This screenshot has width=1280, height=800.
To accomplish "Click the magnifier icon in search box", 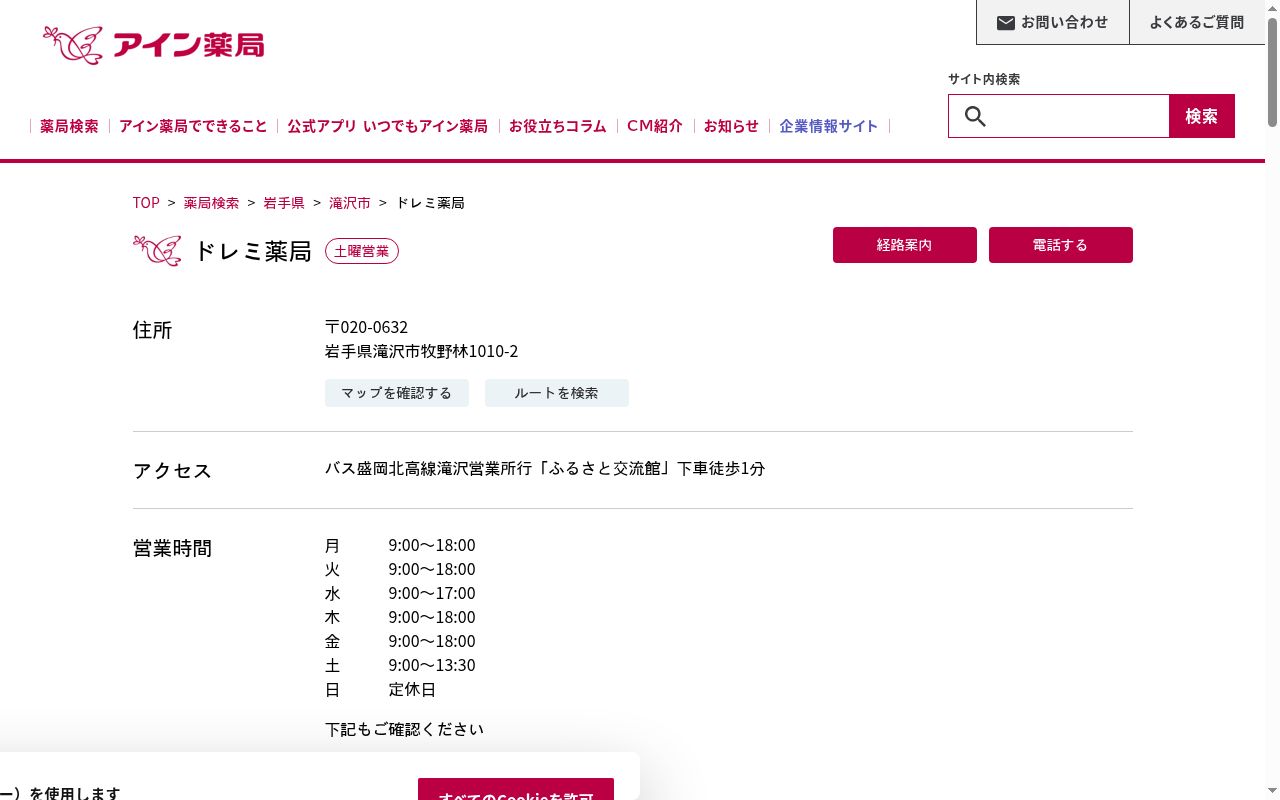I will [975, 116].
